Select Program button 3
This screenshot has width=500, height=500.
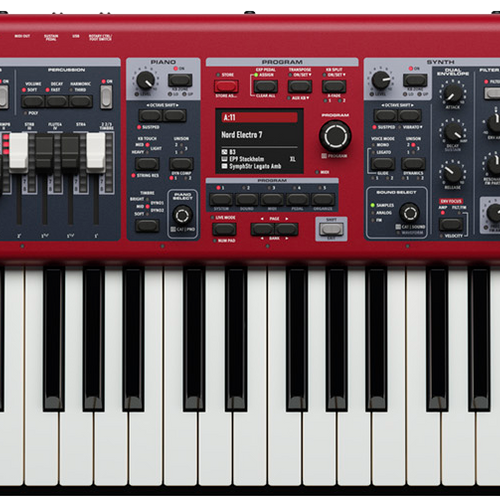[x=272, y=200]
